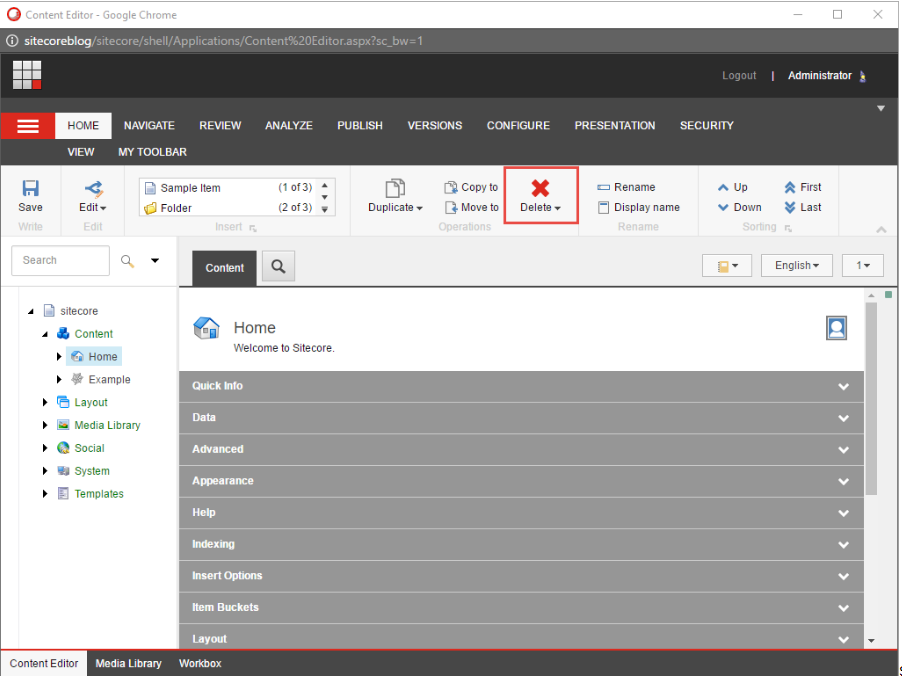This screenshot has height=678, width=902.
Task: Expand the Indexing section
Action: (521, 545)
